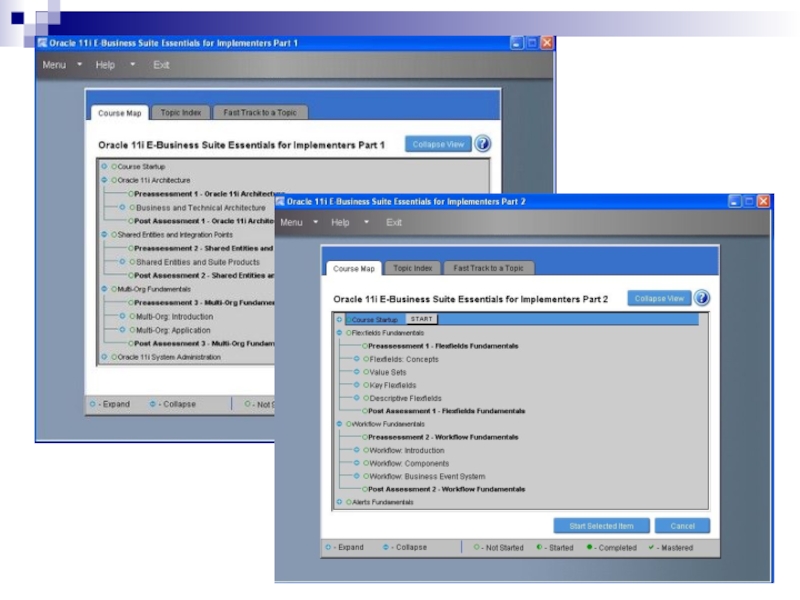Expand Workflow: Business Event System node
The width and height of the screenshot is (800, 600).
click(357, 476)
